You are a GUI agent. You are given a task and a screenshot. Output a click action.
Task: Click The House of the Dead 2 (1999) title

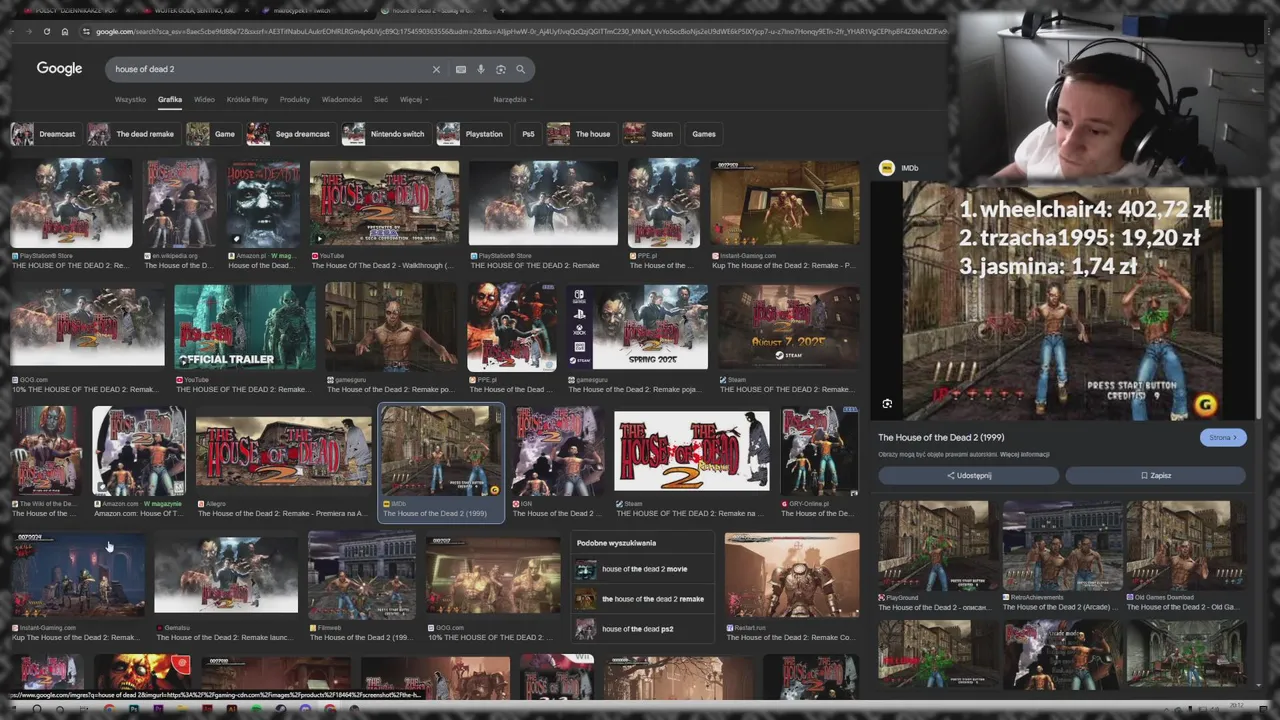941,437
